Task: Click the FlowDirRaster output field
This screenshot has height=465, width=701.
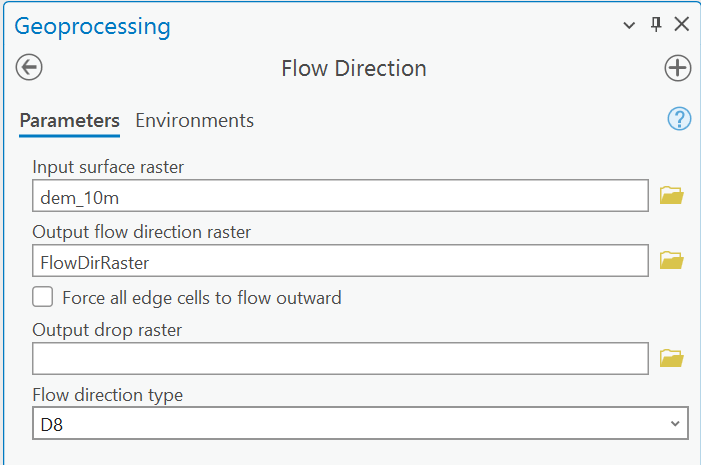Action: point(340,261)
